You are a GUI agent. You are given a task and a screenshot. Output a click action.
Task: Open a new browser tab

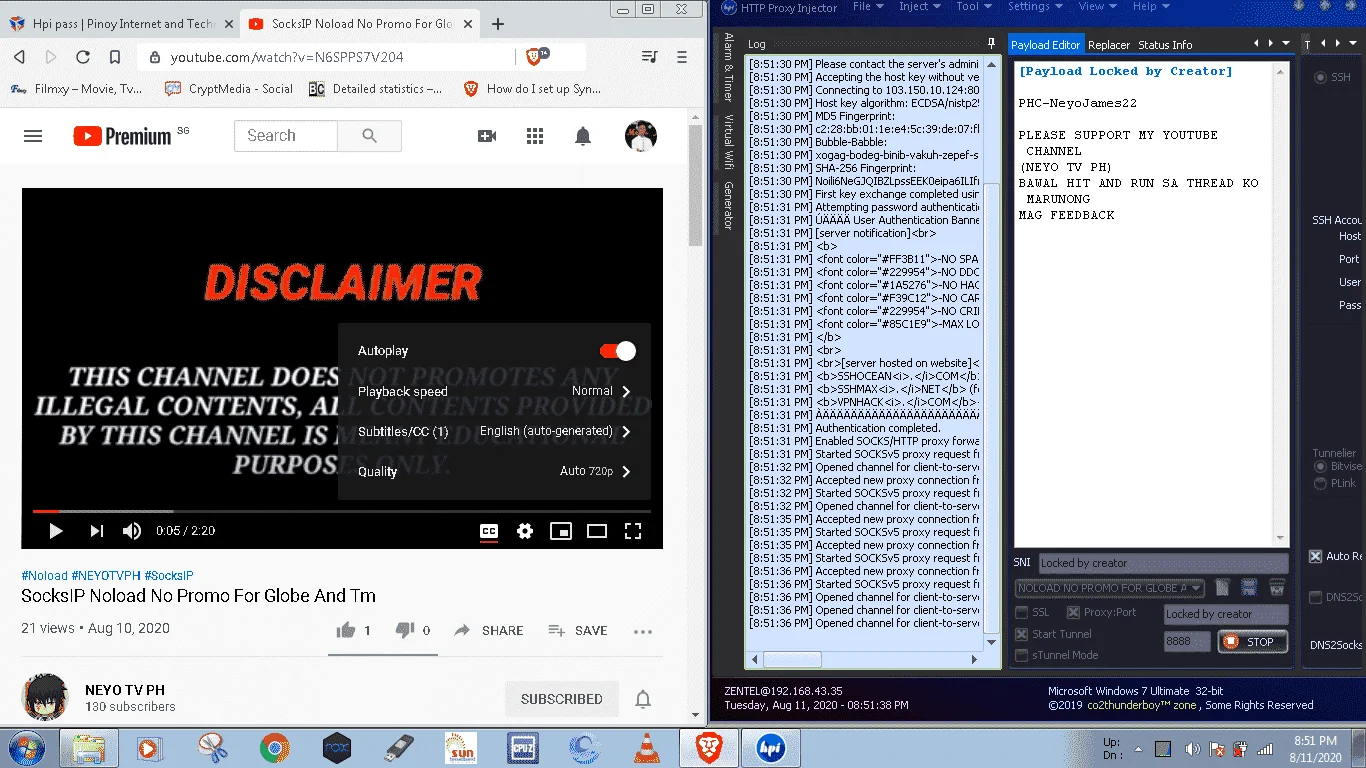click(x=498, y=24)
